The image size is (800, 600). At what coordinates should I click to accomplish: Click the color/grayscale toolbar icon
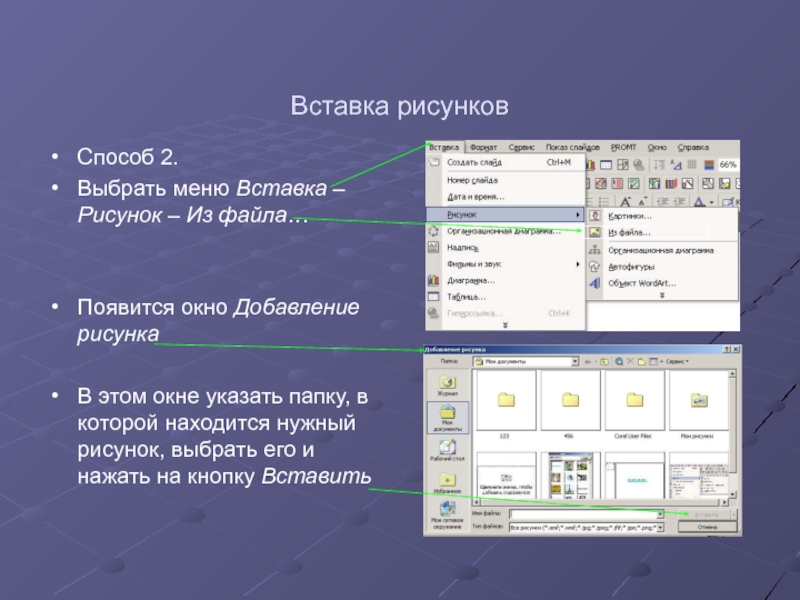(709, 165)
